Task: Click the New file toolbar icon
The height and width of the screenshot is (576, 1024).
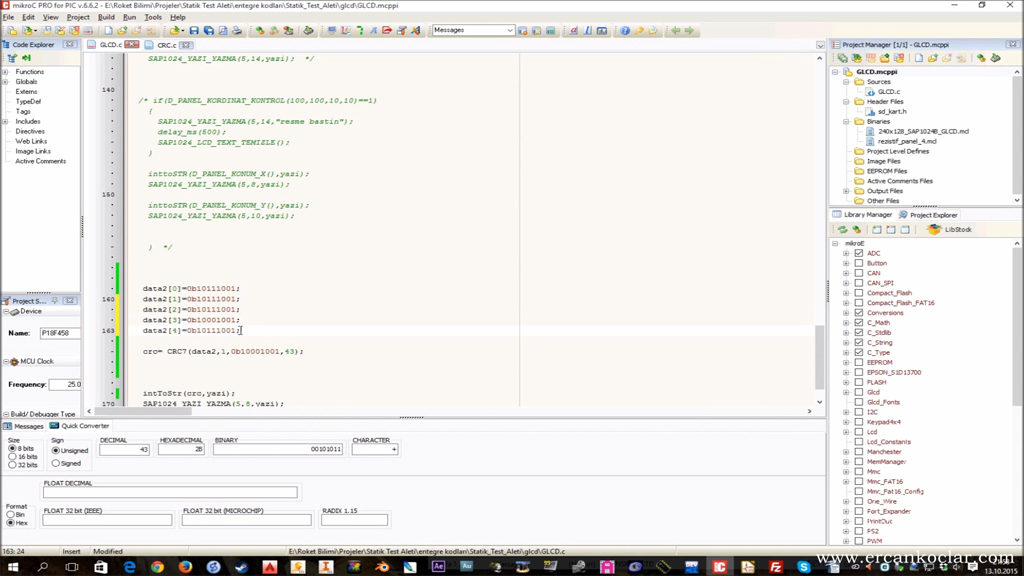Action: pos(108,31)
